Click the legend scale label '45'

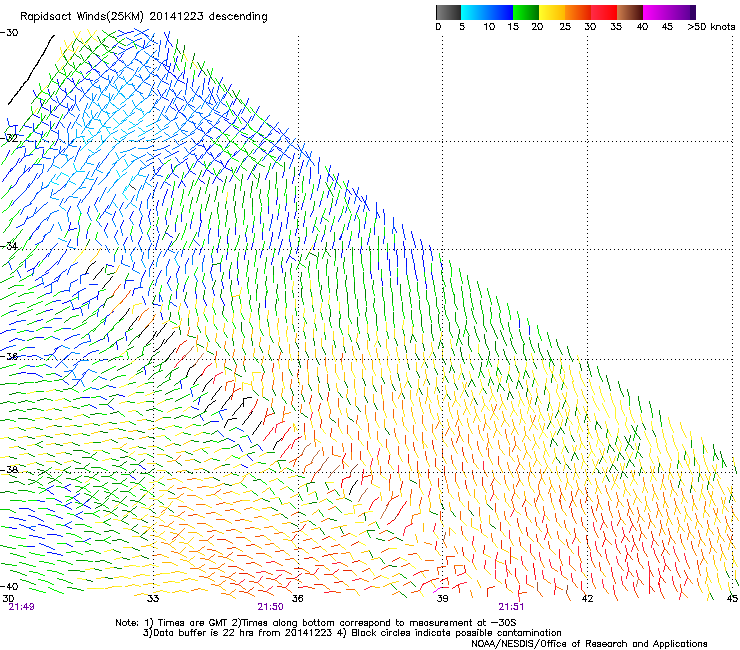point(667,27)
